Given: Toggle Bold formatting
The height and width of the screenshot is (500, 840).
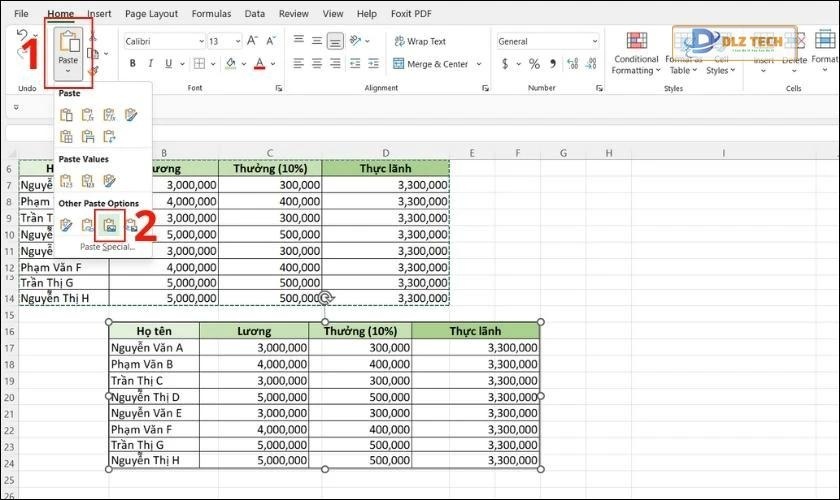Looking at the screenshot, I should (x=132, y=64).
